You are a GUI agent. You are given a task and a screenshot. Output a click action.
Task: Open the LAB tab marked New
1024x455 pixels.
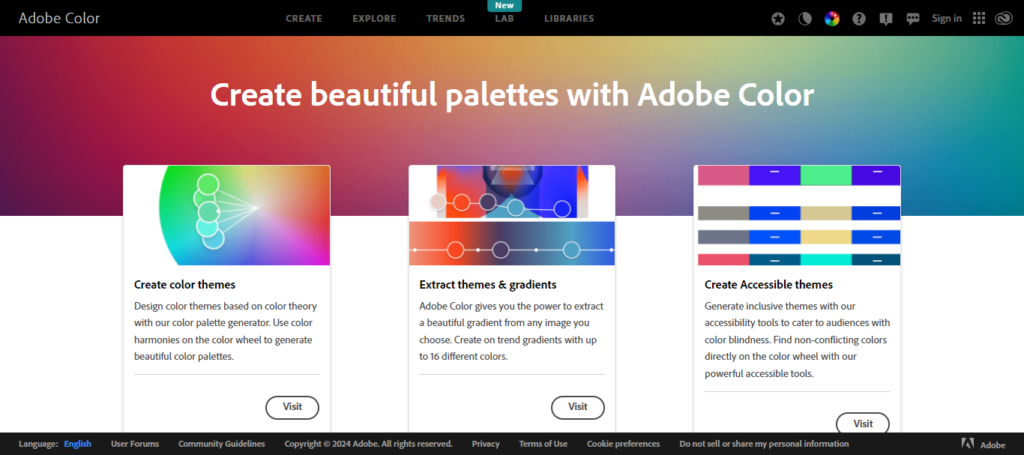click(504, 18)
